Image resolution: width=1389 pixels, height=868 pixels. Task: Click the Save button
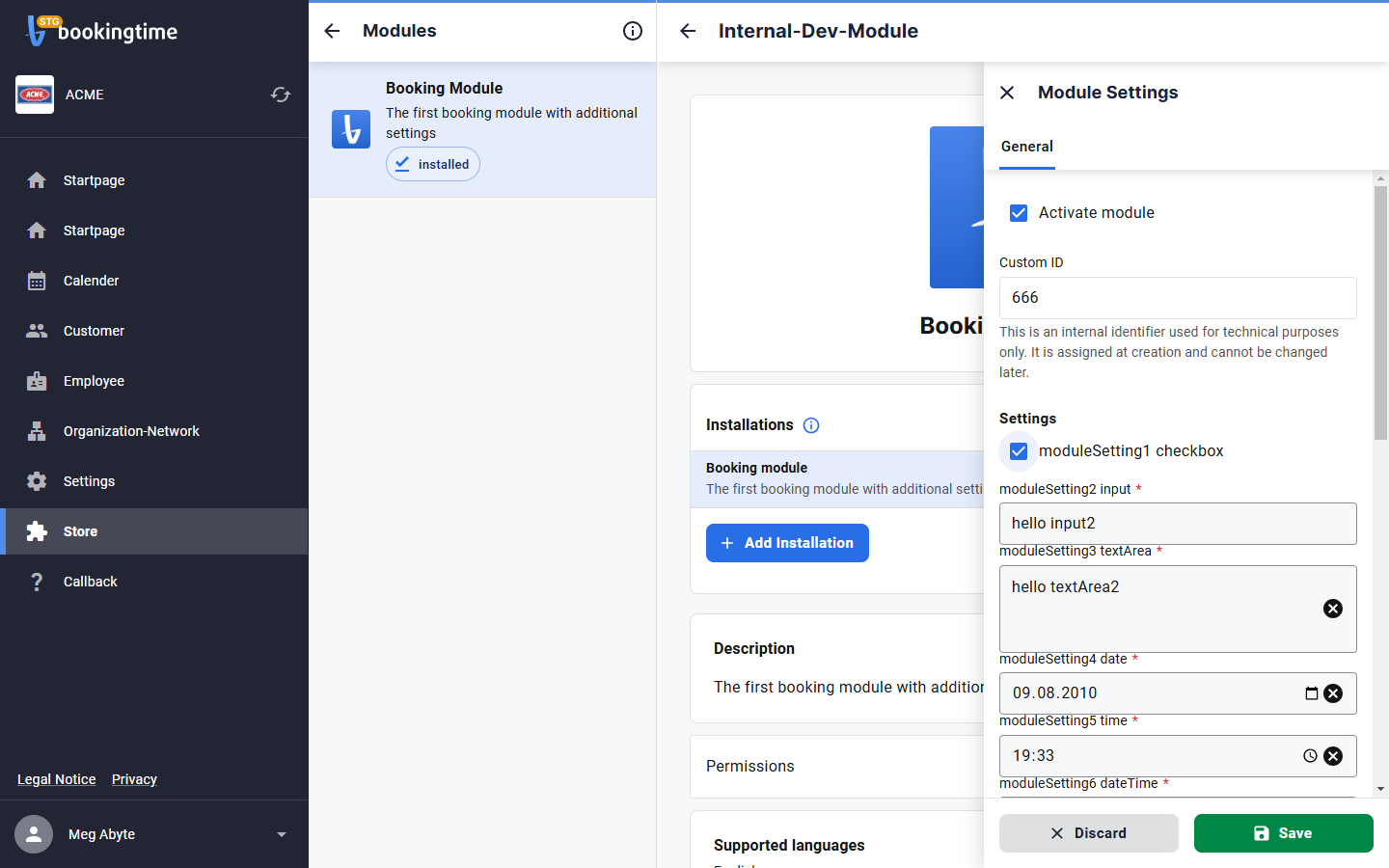click(x=1284, y=833)
